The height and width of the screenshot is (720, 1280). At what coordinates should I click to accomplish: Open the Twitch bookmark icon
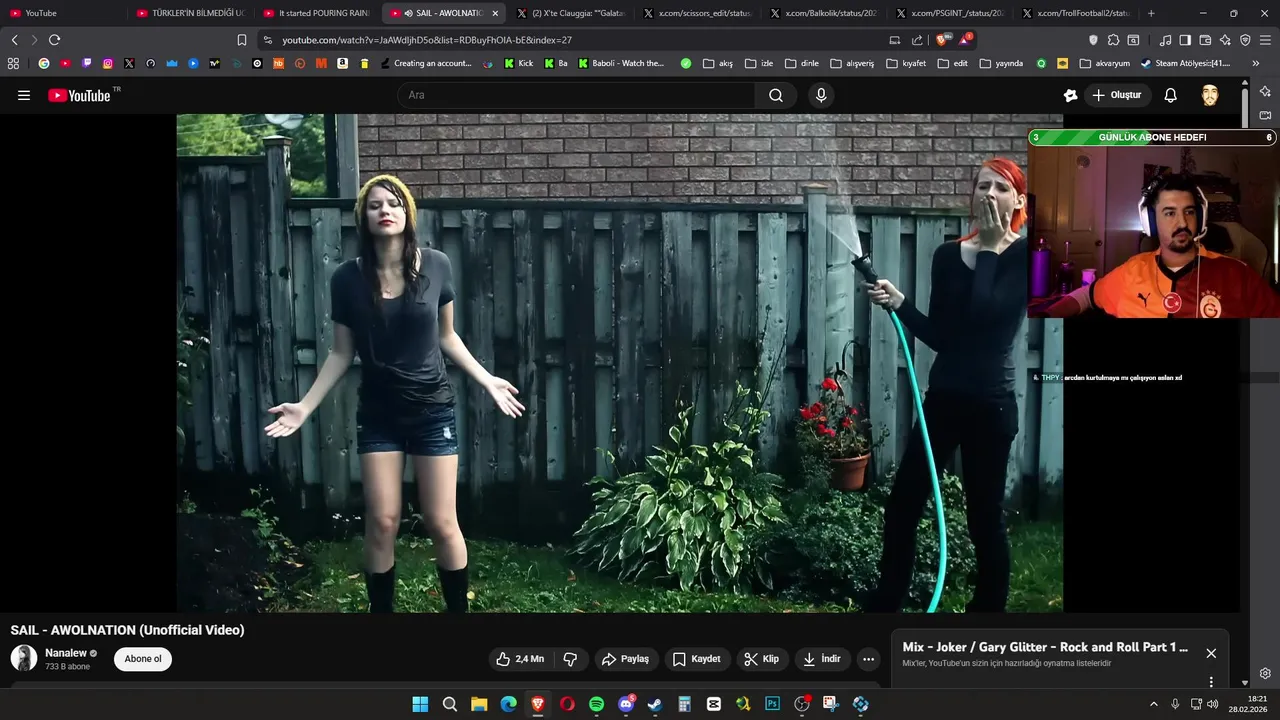click(x=87, y=63)
